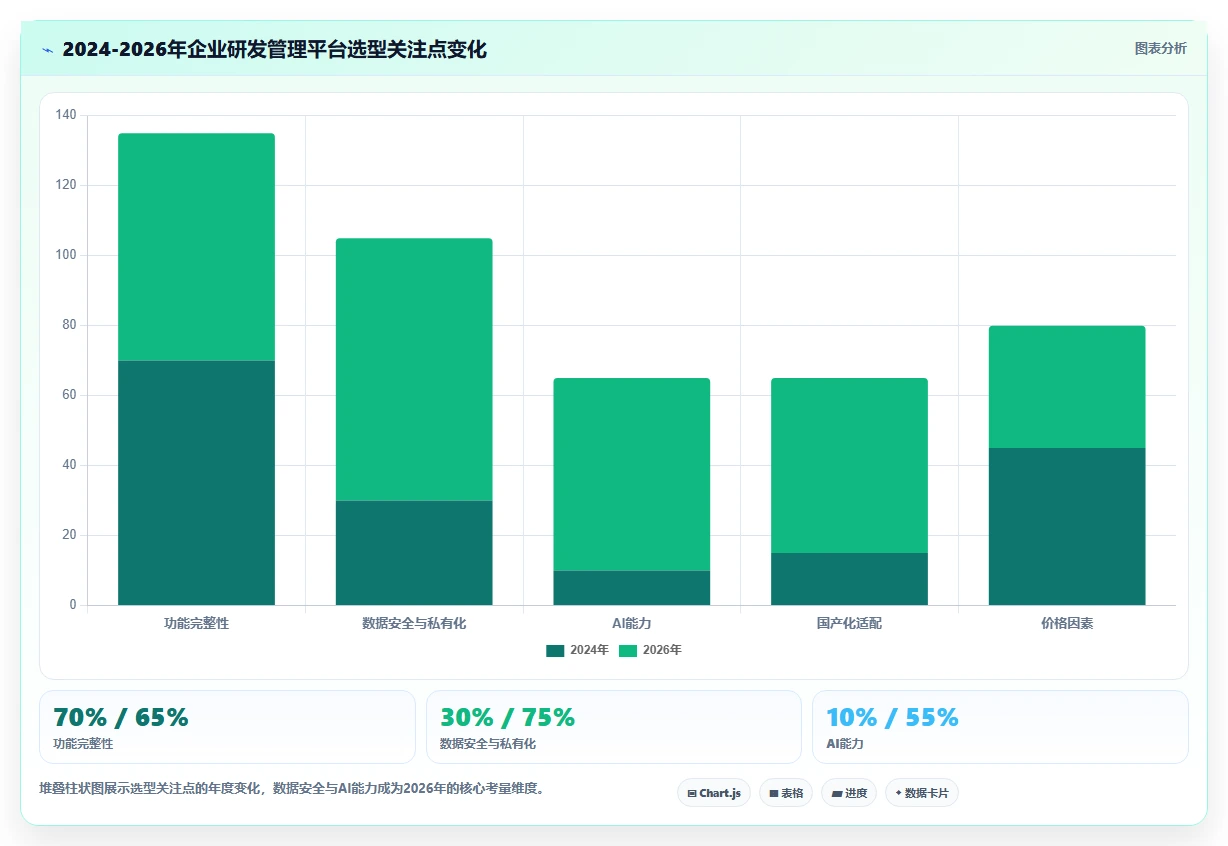The height and width of the screenshot is (846, 1228).
Task: Click the 30% / 75% data card value
Action: click(507, 717)
